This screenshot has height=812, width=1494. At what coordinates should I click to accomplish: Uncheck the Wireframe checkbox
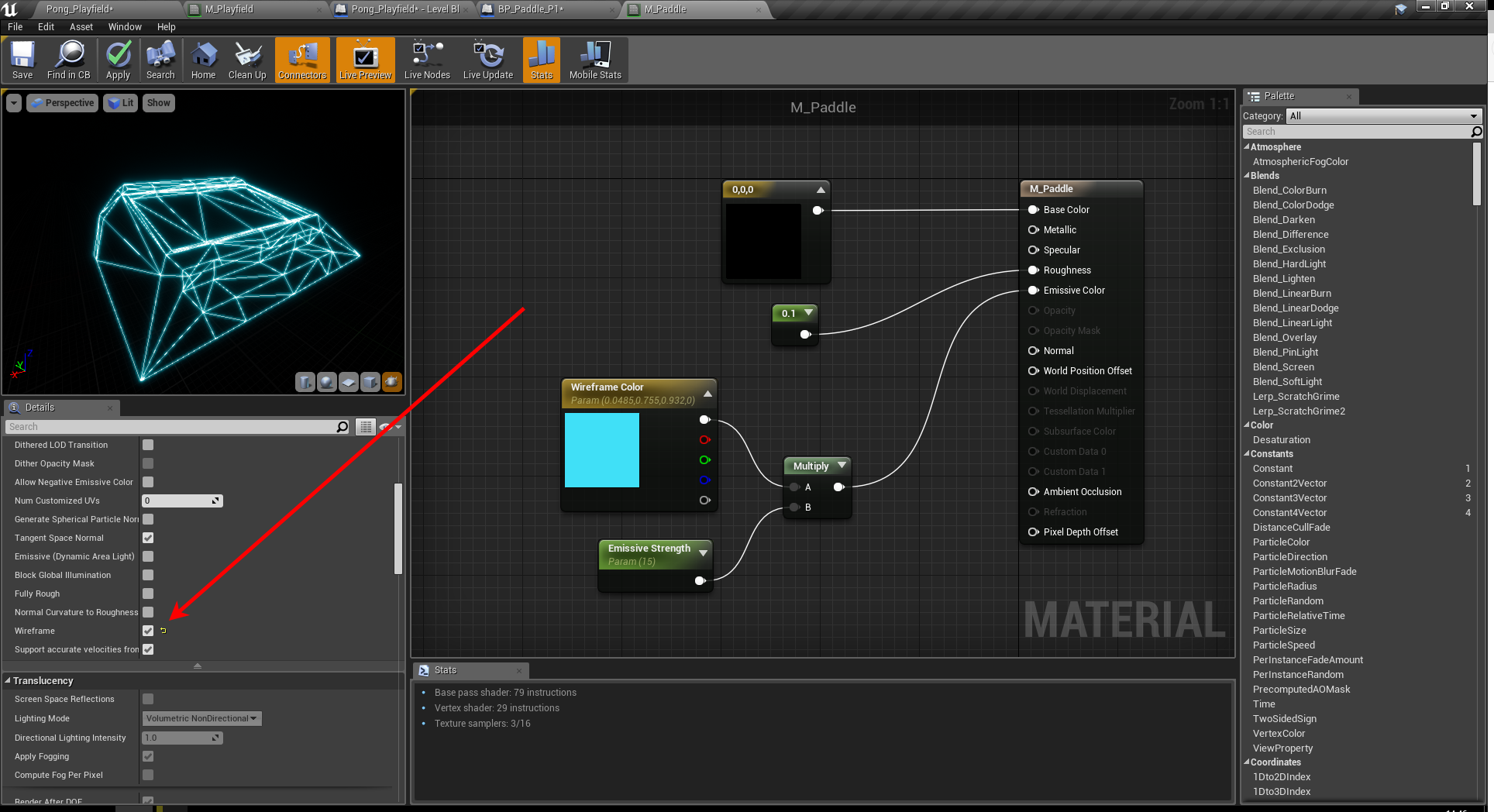[148, 631]
